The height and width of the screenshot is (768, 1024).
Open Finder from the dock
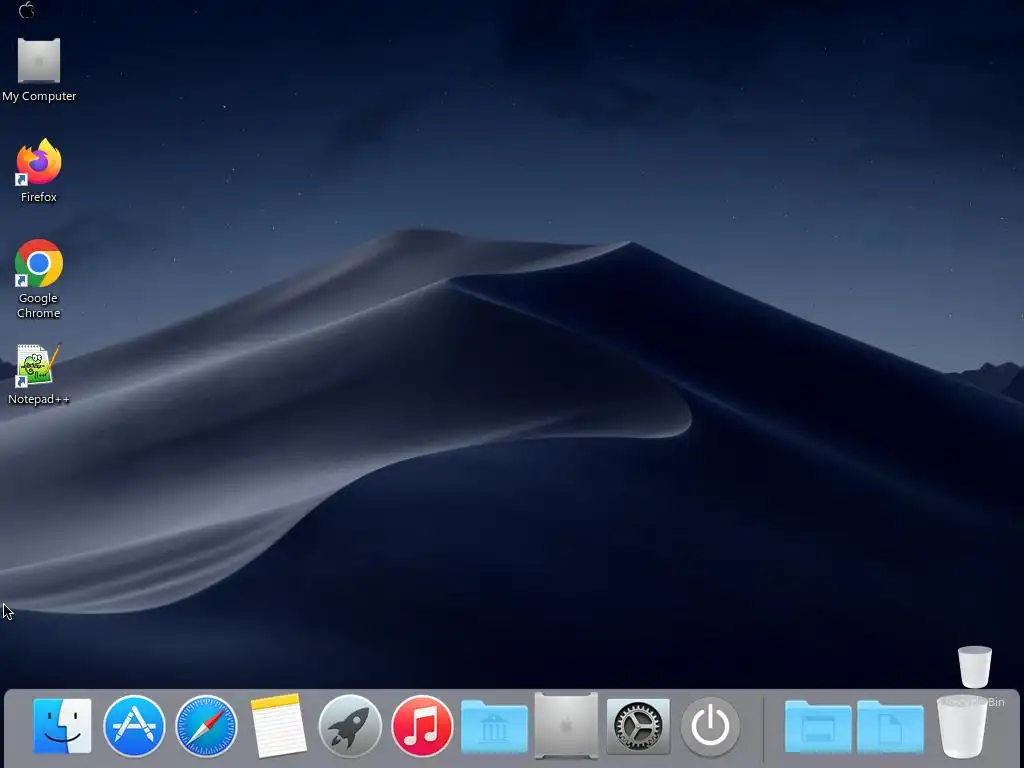(62, 726)
